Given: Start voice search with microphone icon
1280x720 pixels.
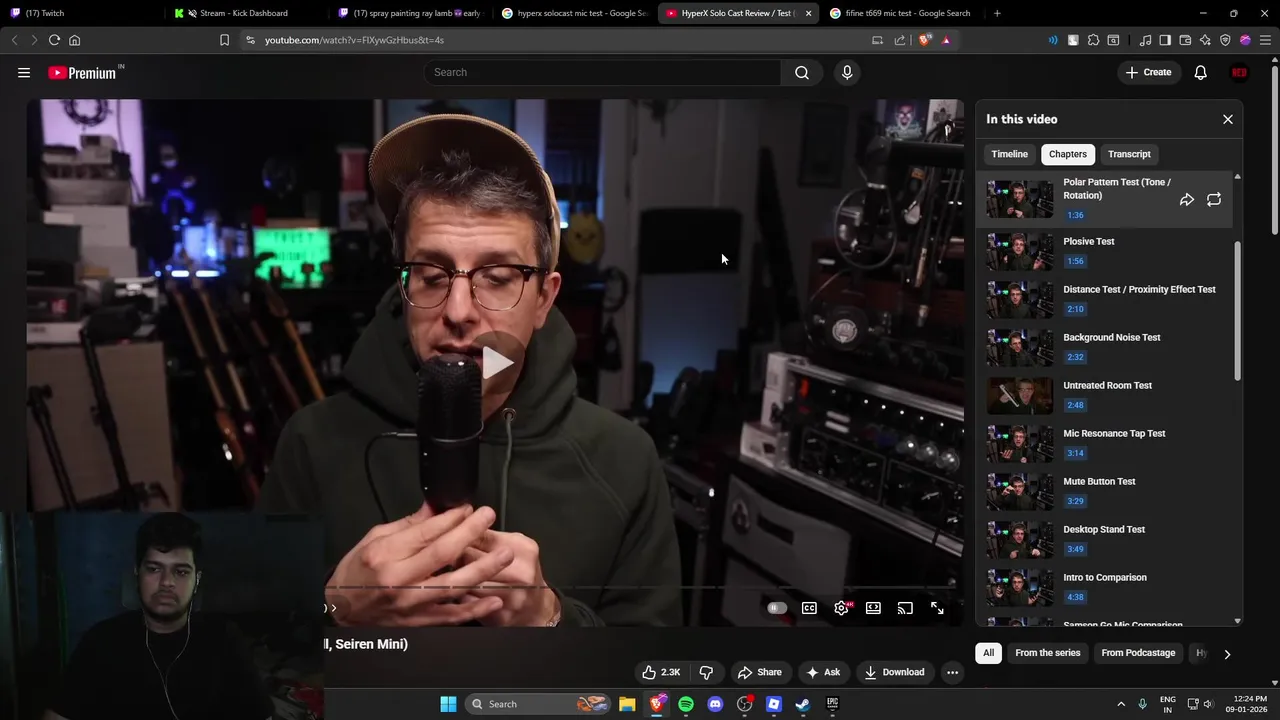Looking at the screenshot, I should click(847, 72).
